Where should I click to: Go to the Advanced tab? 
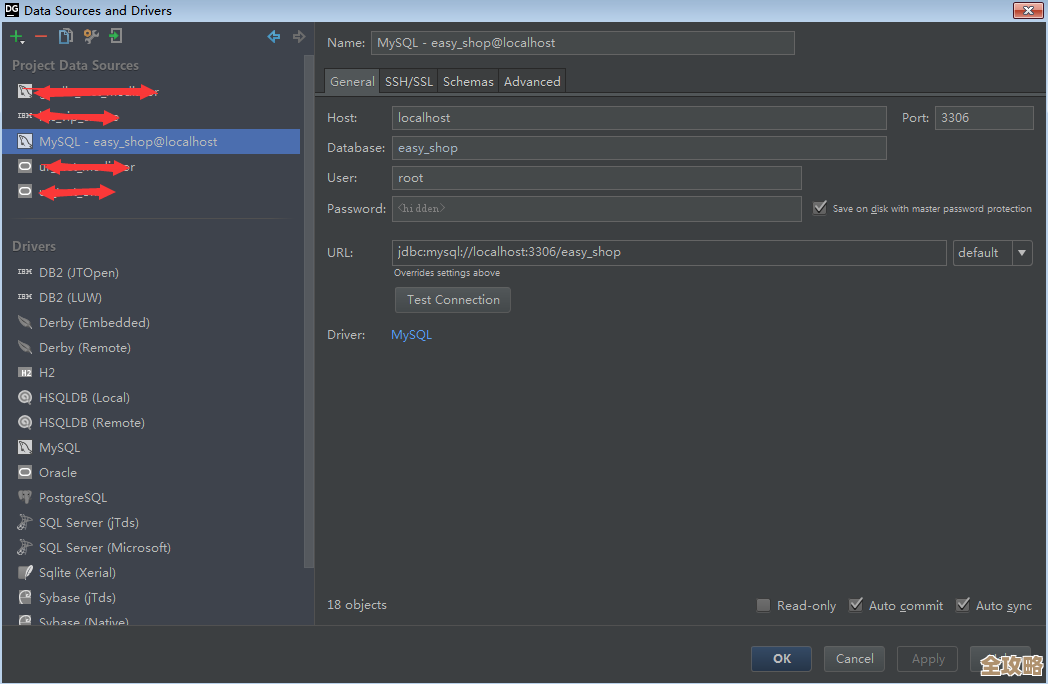[532, 82]
